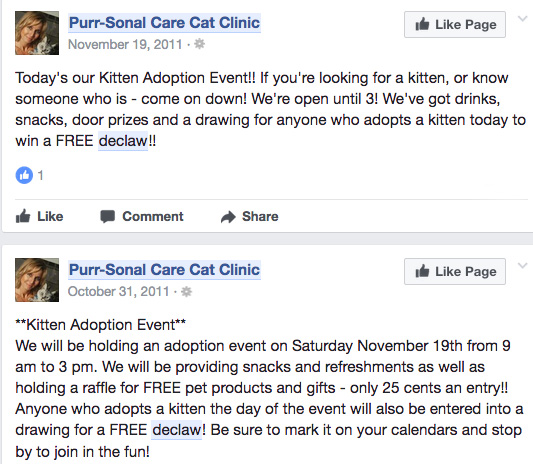Click the like count number 1
The height and width of the screenshot is (464, 533).
point(40,175)
